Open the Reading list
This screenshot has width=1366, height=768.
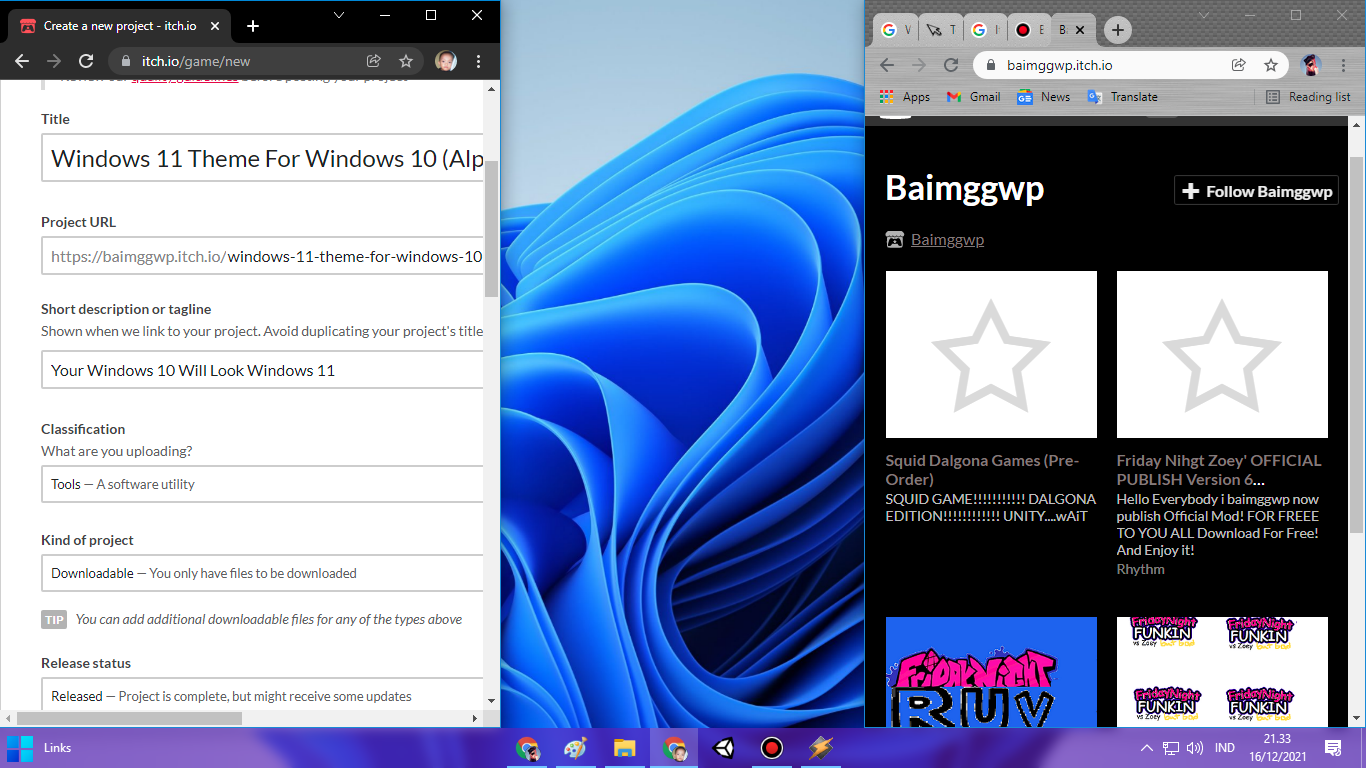1308,97
